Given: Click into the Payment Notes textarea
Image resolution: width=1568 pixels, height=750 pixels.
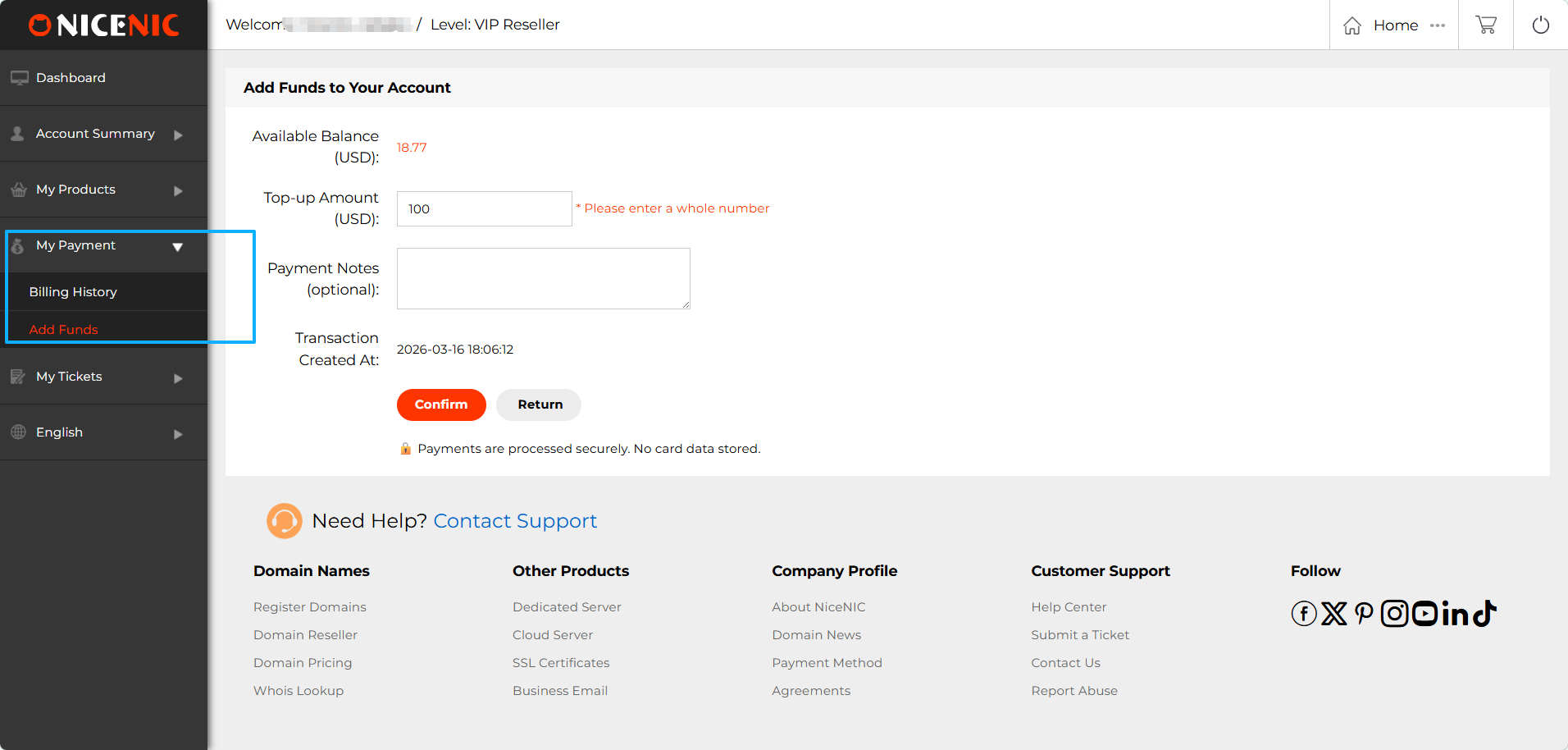Looking at the screenshot, I should coord(543,279).
